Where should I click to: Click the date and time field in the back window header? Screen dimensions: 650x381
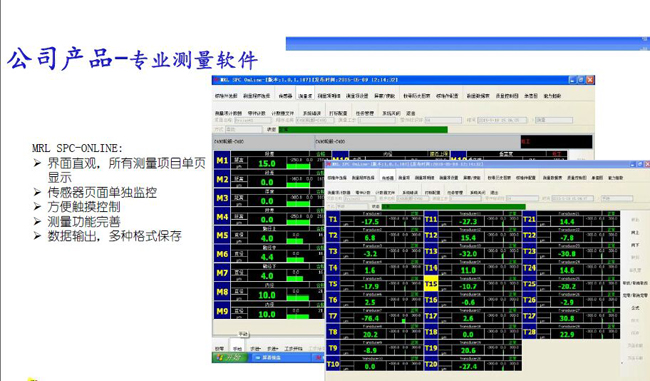click(502, 120)
